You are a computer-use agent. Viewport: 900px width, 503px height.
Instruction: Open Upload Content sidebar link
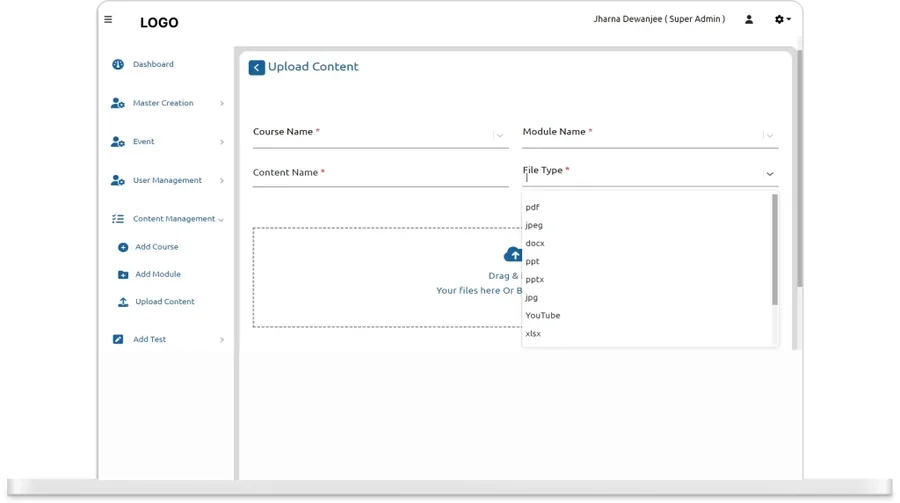click(165, 302)
